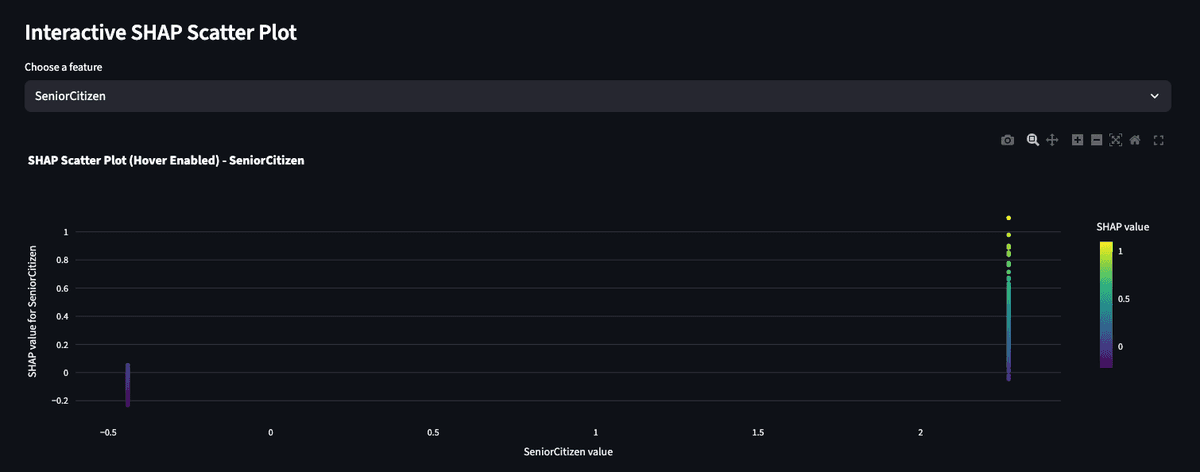The image size is (1200, 472).
Task: Click the "Interactive SHAP Scatter Plot" heading
Action: tap(161, 32)
